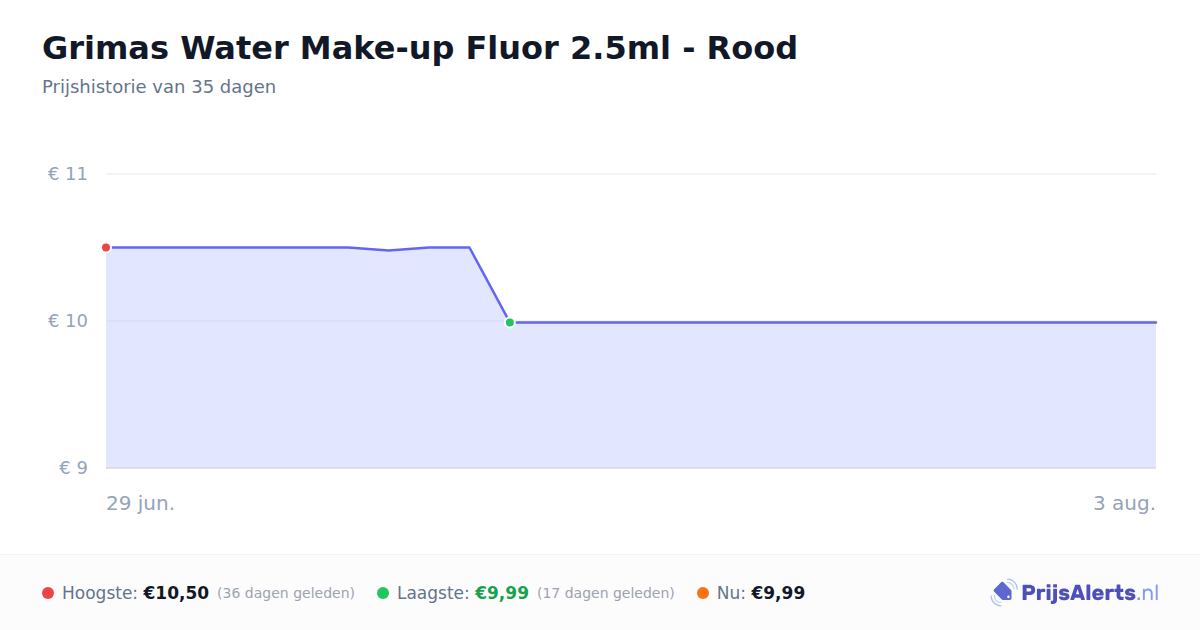Click the green lowest-price dot on chart line
1200x630 pixels.
tap(510, 322)
